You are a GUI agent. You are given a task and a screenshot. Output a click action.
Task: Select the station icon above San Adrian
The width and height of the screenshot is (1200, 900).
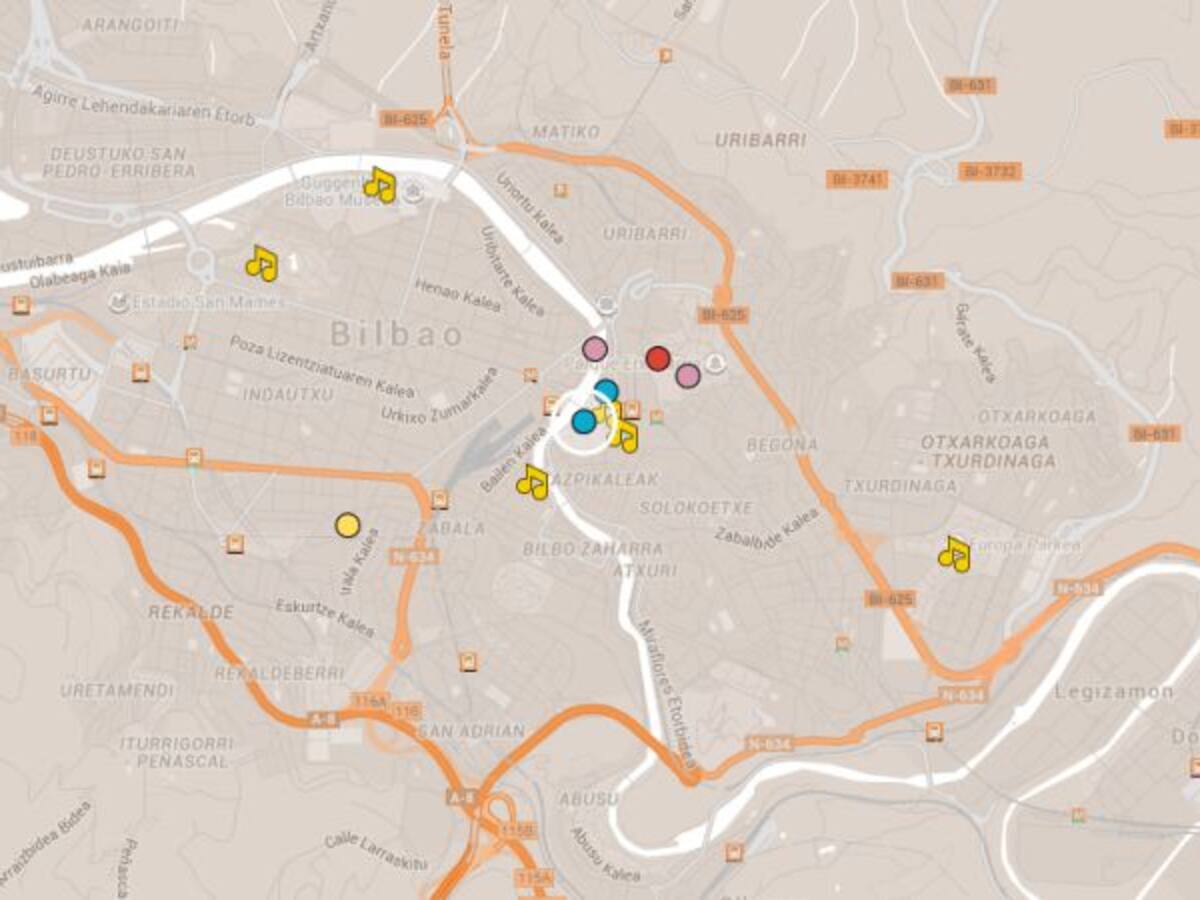coord(467,661)
